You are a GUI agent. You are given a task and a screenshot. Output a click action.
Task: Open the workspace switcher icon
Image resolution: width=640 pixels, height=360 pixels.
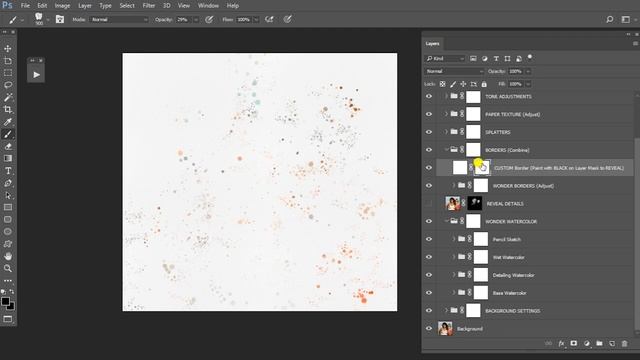coord(626,19)
